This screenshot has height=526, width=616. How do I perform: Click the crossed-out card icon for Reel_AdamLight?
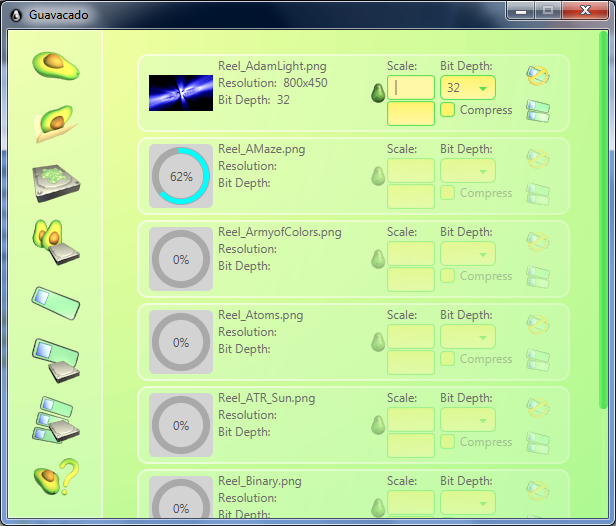[538, 75]
